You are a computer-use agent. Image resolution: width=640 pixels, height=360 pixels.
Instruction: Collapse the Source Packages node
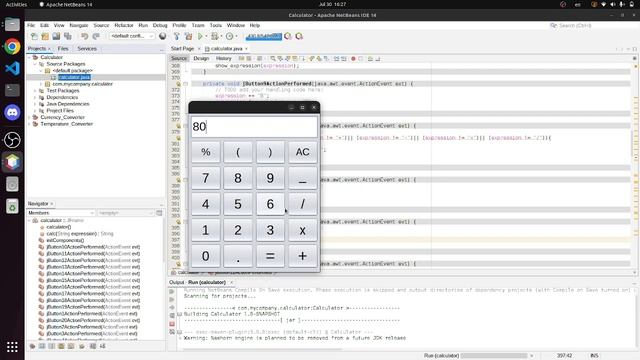[35, 64]
